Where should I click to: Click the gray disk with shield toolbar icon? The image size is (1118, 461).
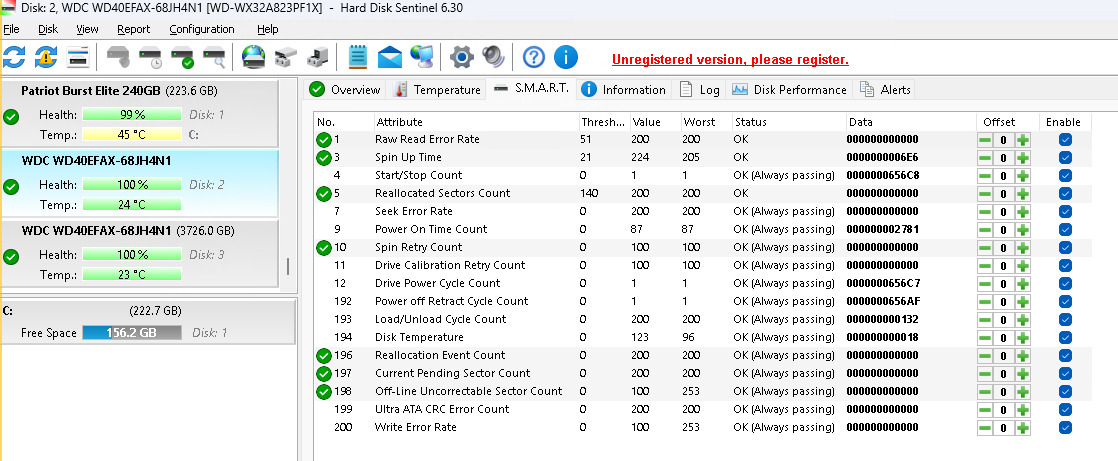119,57
